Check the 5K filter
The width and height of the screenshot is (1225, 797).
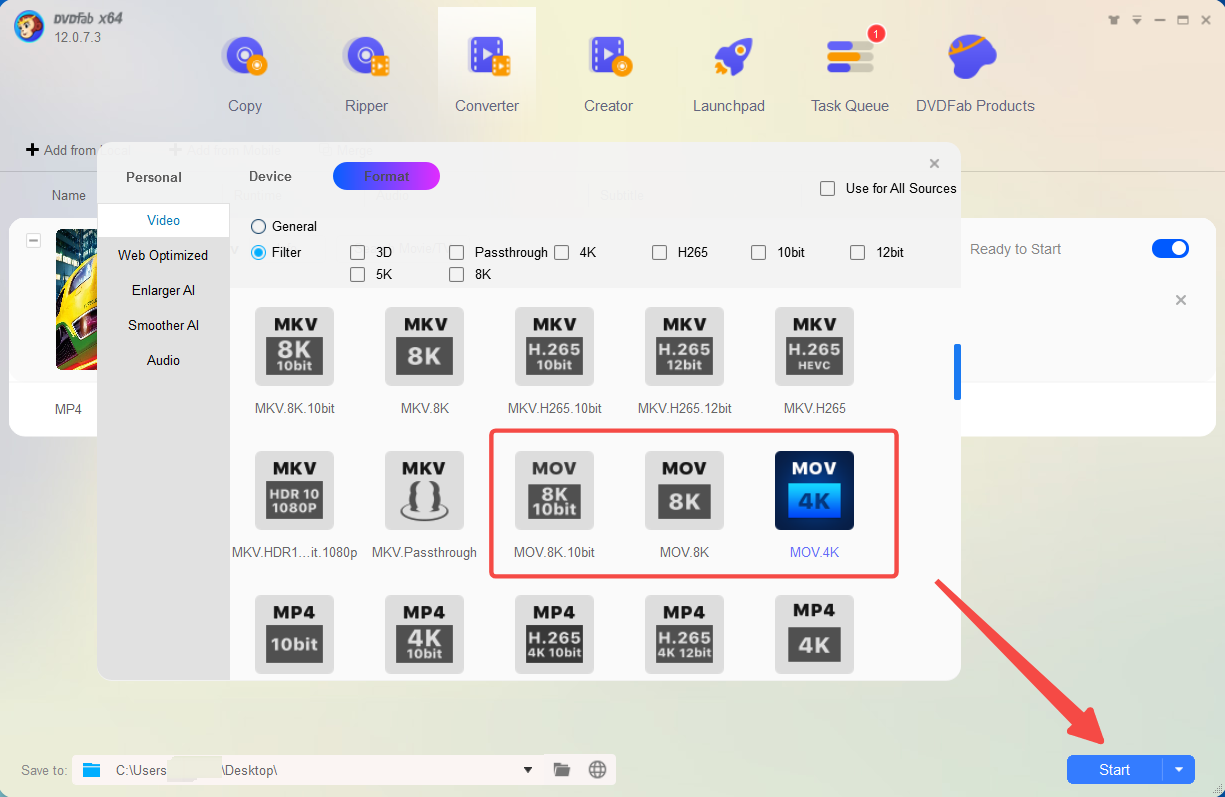(x=357, y=274)
